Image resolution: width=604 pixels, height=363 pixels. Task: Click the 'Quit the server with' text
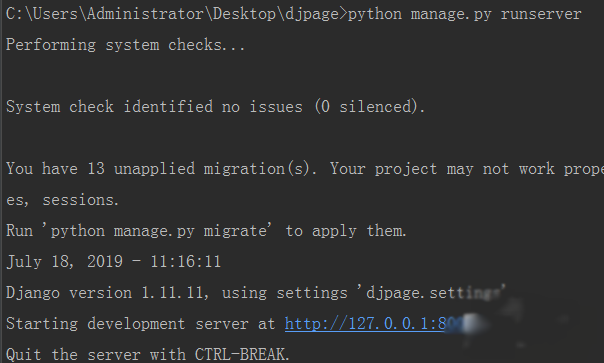coord(96,354)
